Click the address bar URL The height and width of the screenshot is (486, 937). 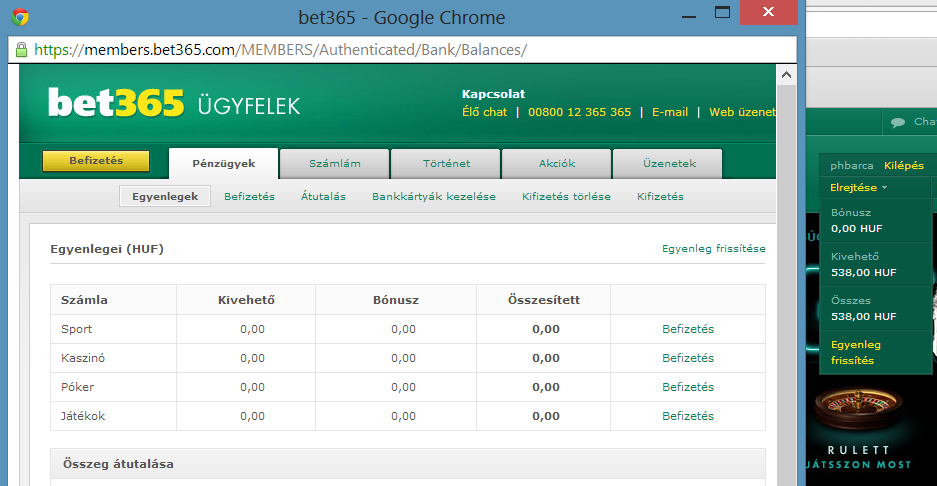point(280,50)
